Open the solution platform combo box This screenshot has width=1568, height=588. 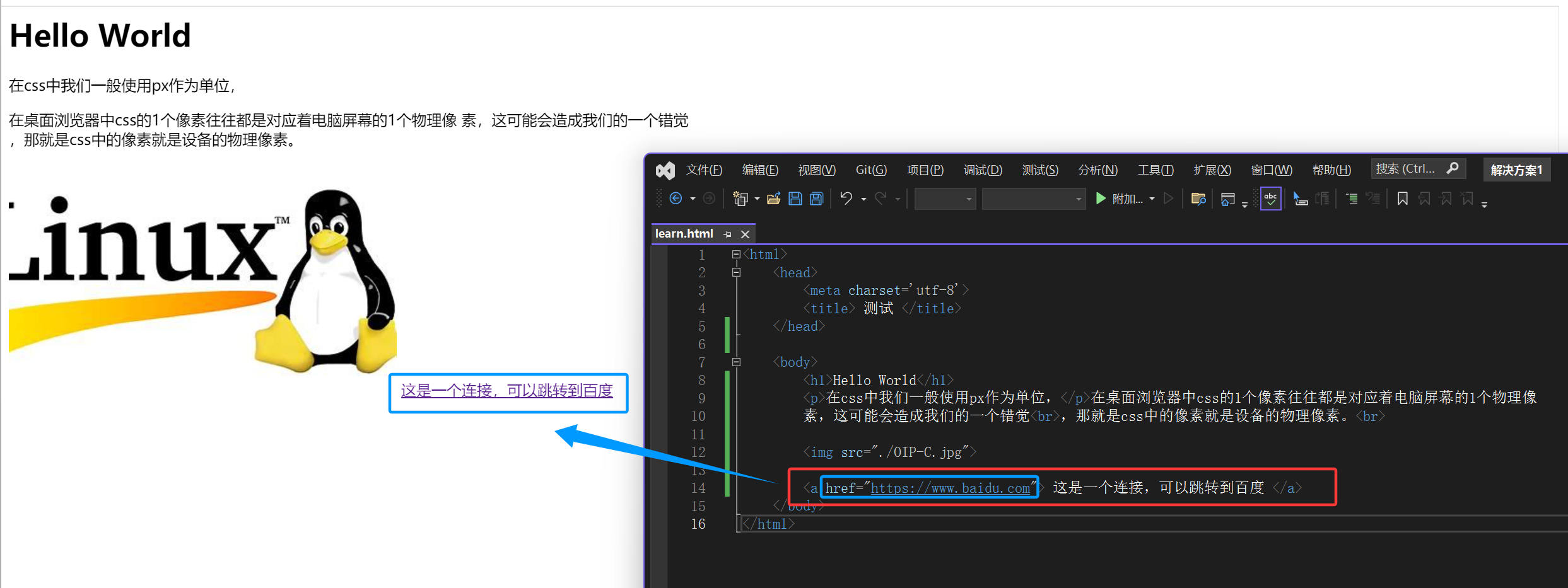pyautogui.click(x=1033, y=199)
